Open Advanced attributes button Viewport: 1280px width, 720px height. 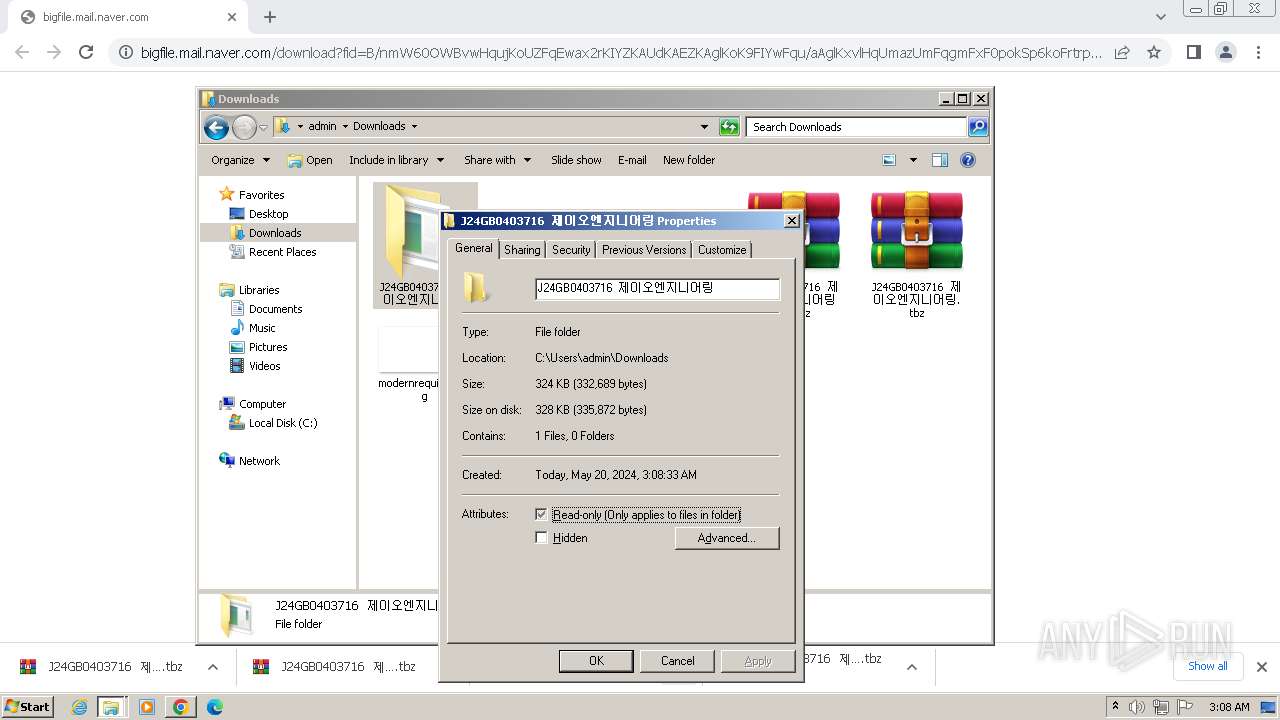click(x=726, y=538)
